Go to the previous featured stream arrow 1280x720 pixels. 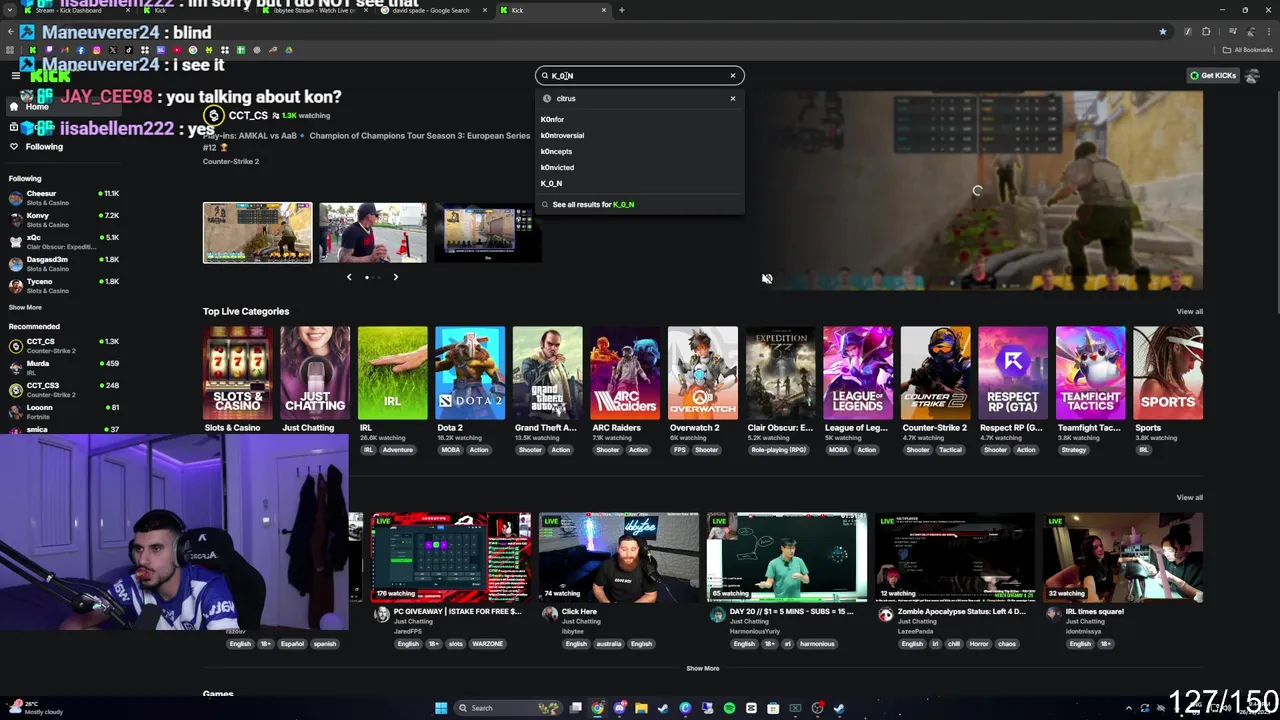pyautogui.click(x=349, y=277)
